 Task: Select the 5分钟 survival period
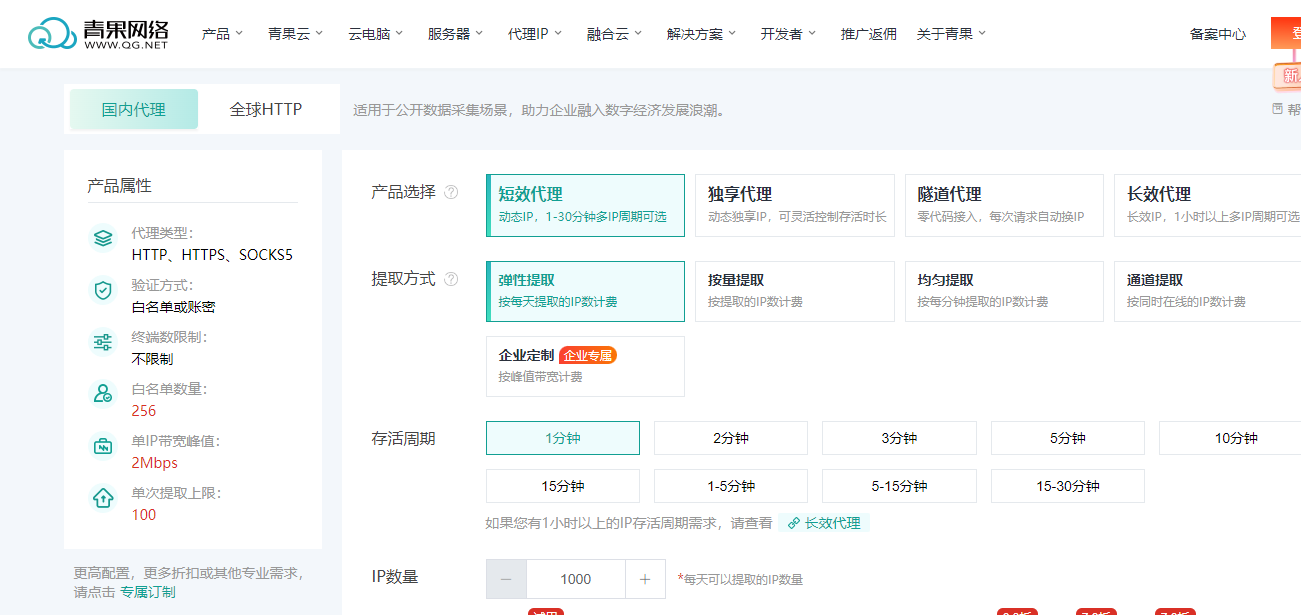click(x=1067, y=438)
